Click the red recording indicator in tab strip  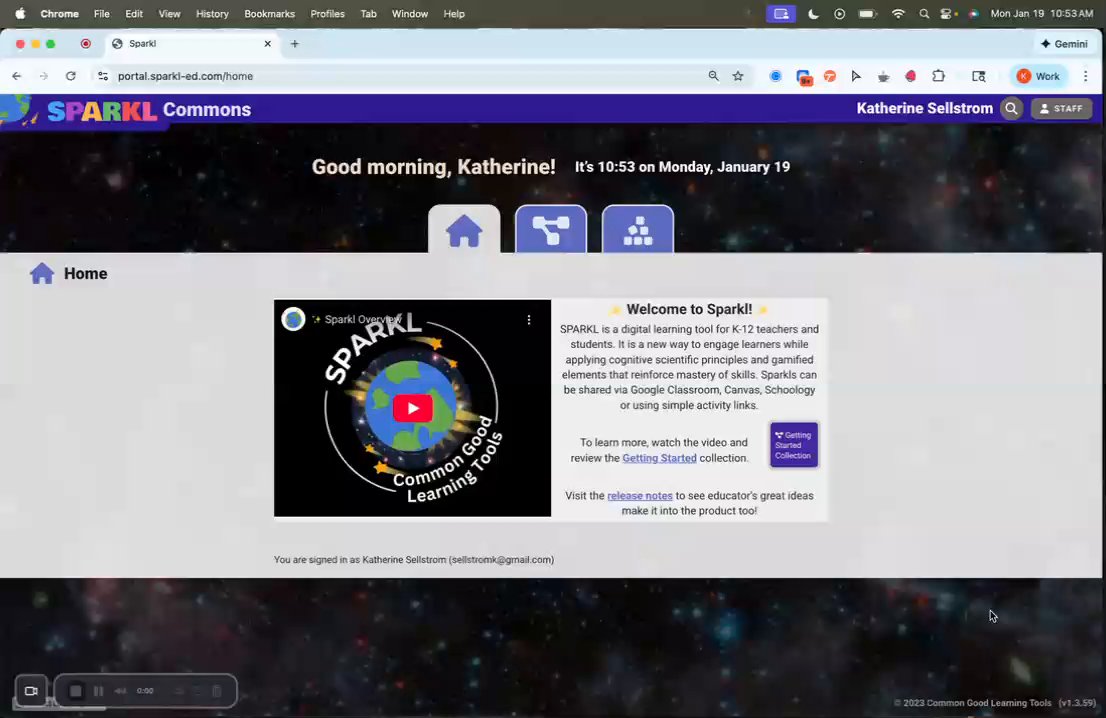pos(85,44)
